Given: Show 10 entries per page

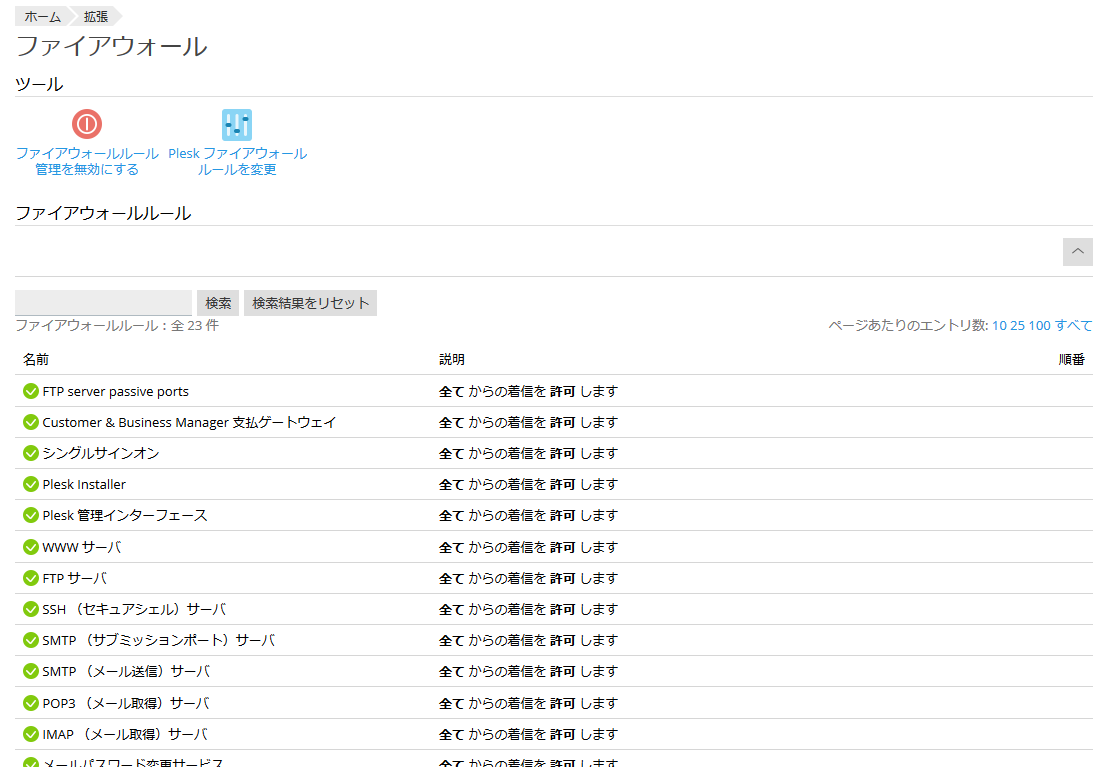Looking at the screenshot, I should pyautogui.click(x=999, y=326).
